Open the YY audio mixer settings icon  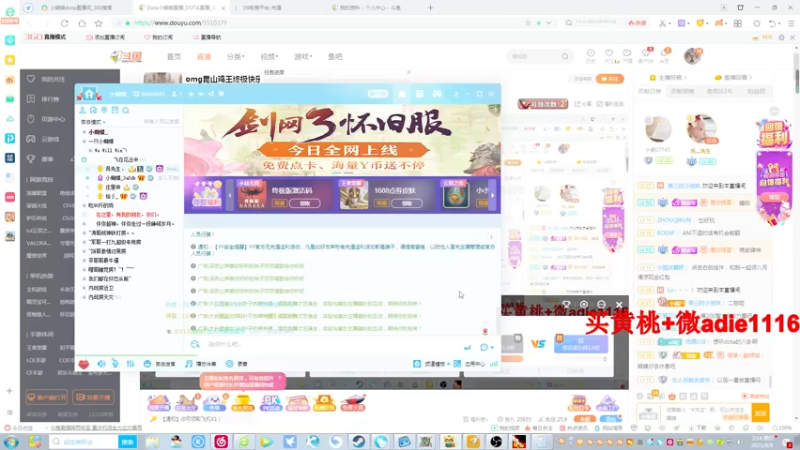pyautogui.click(x=131, y=364)
